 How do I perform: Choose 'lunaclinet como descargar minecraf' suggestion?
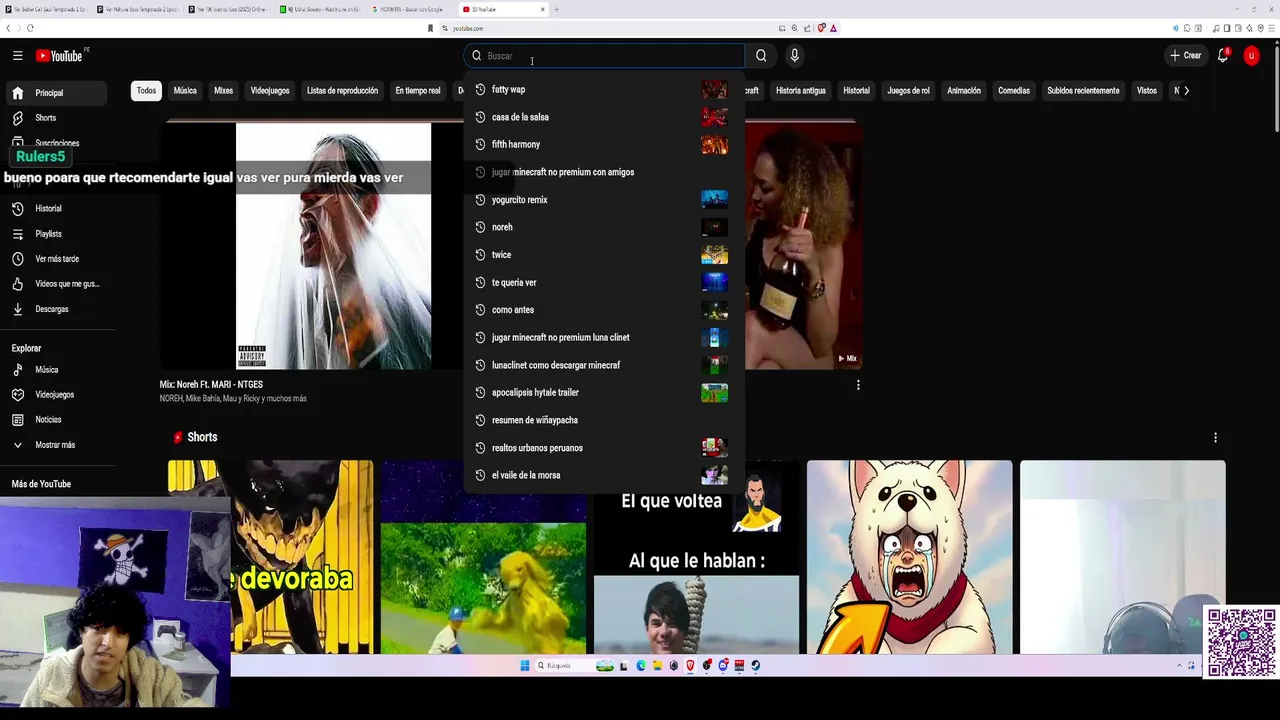(x=603, y=365)
